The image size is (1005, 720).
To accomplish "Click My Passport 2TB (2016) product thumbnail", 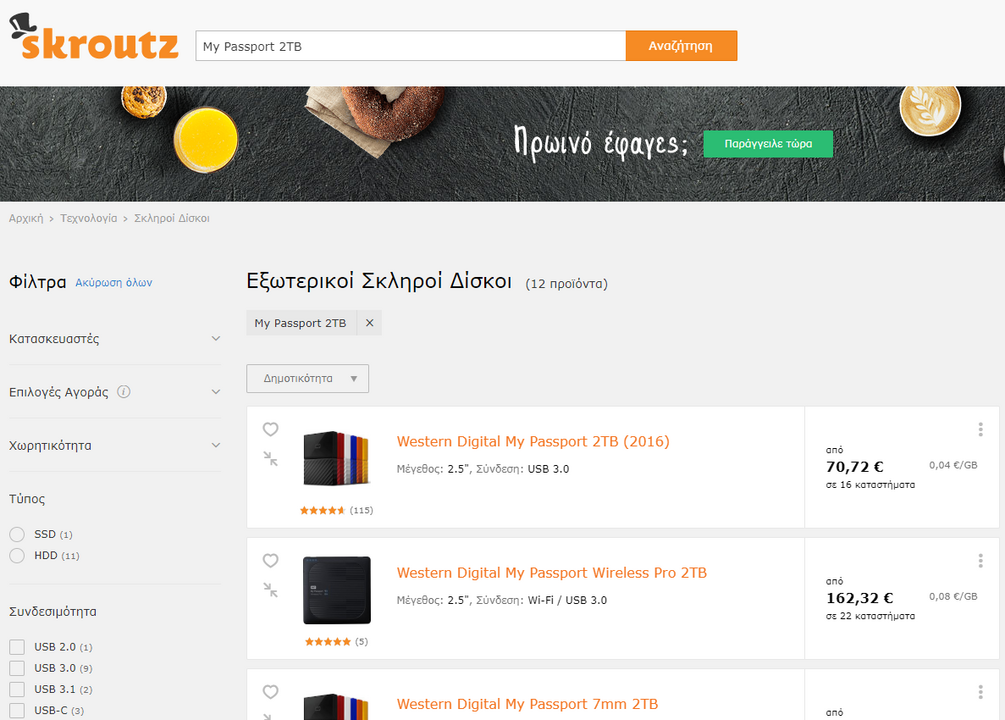I will tap(336, 458).
